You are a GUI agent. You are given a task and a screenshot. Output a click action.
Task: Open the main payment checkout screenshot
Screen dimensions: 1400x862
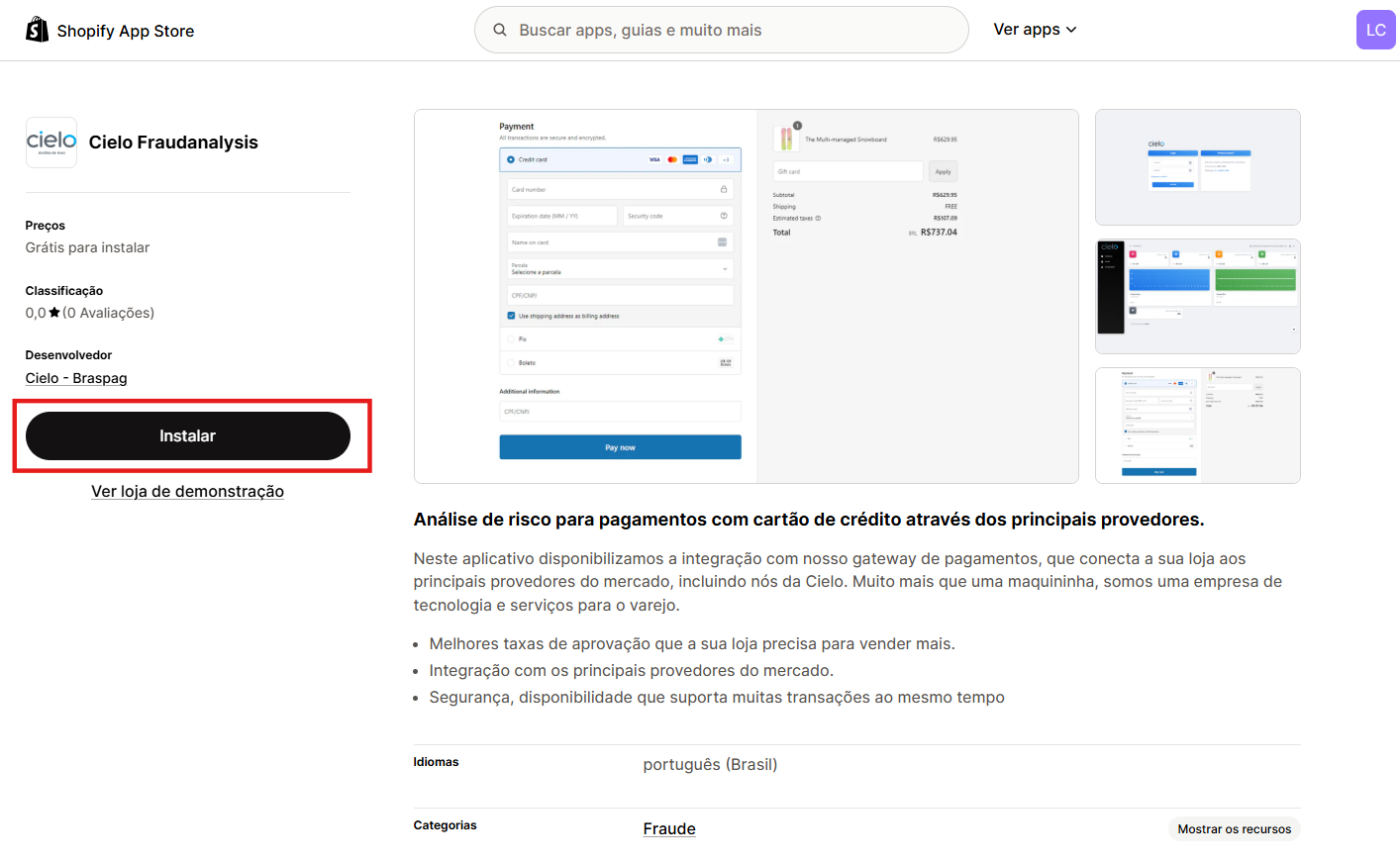747,297
